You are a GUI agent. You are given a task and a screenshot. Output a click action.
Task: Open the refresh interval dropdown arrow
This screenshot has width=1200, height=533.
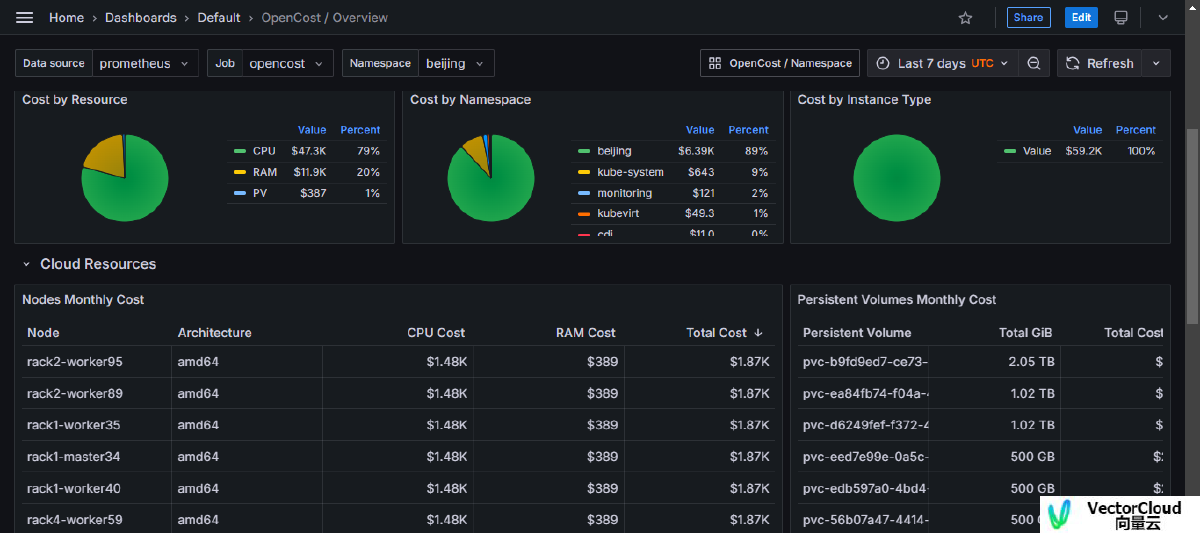pos(1156,63)
